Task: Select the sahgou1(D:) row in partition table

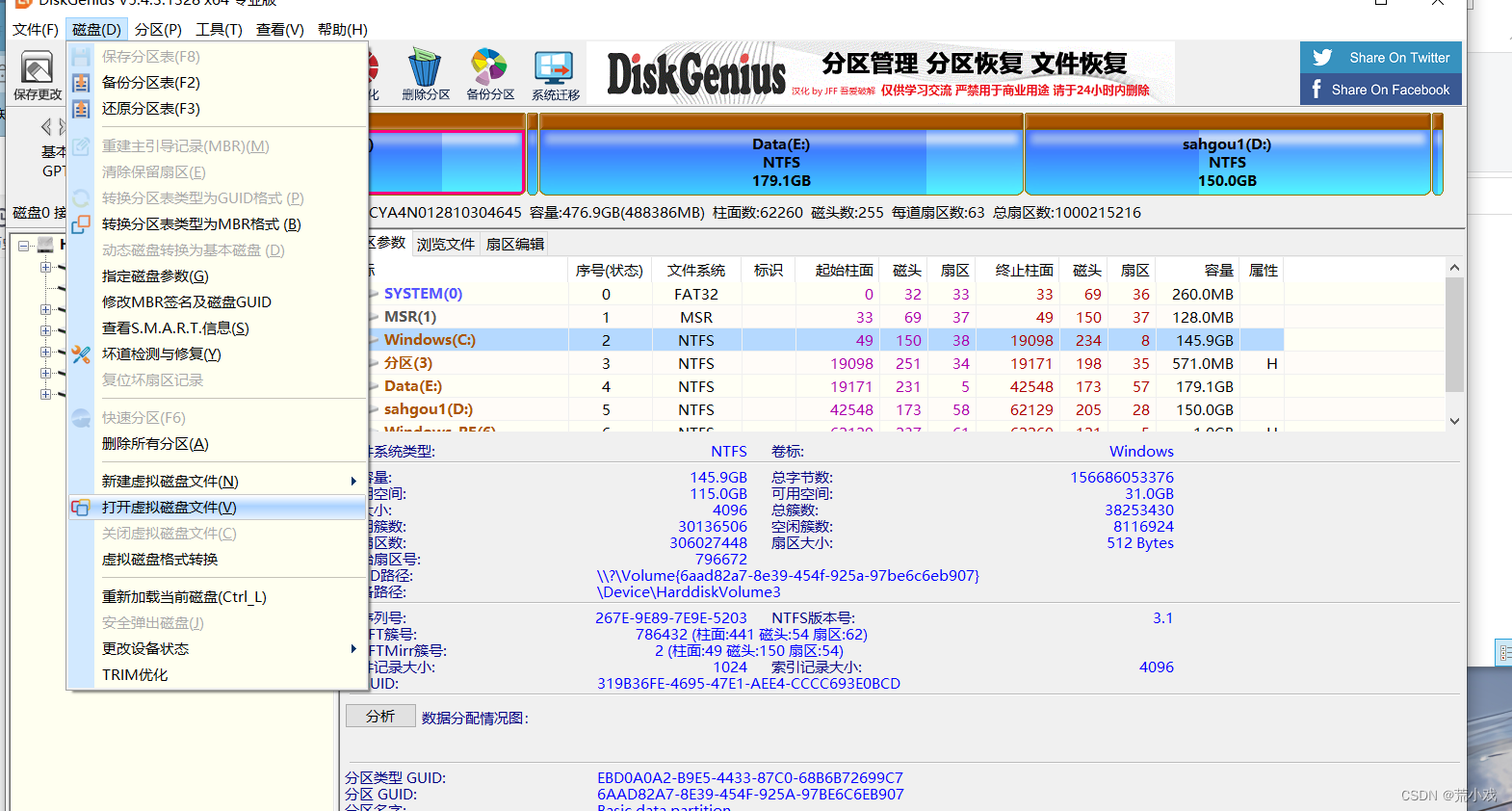Action: (x=826, y=409)
